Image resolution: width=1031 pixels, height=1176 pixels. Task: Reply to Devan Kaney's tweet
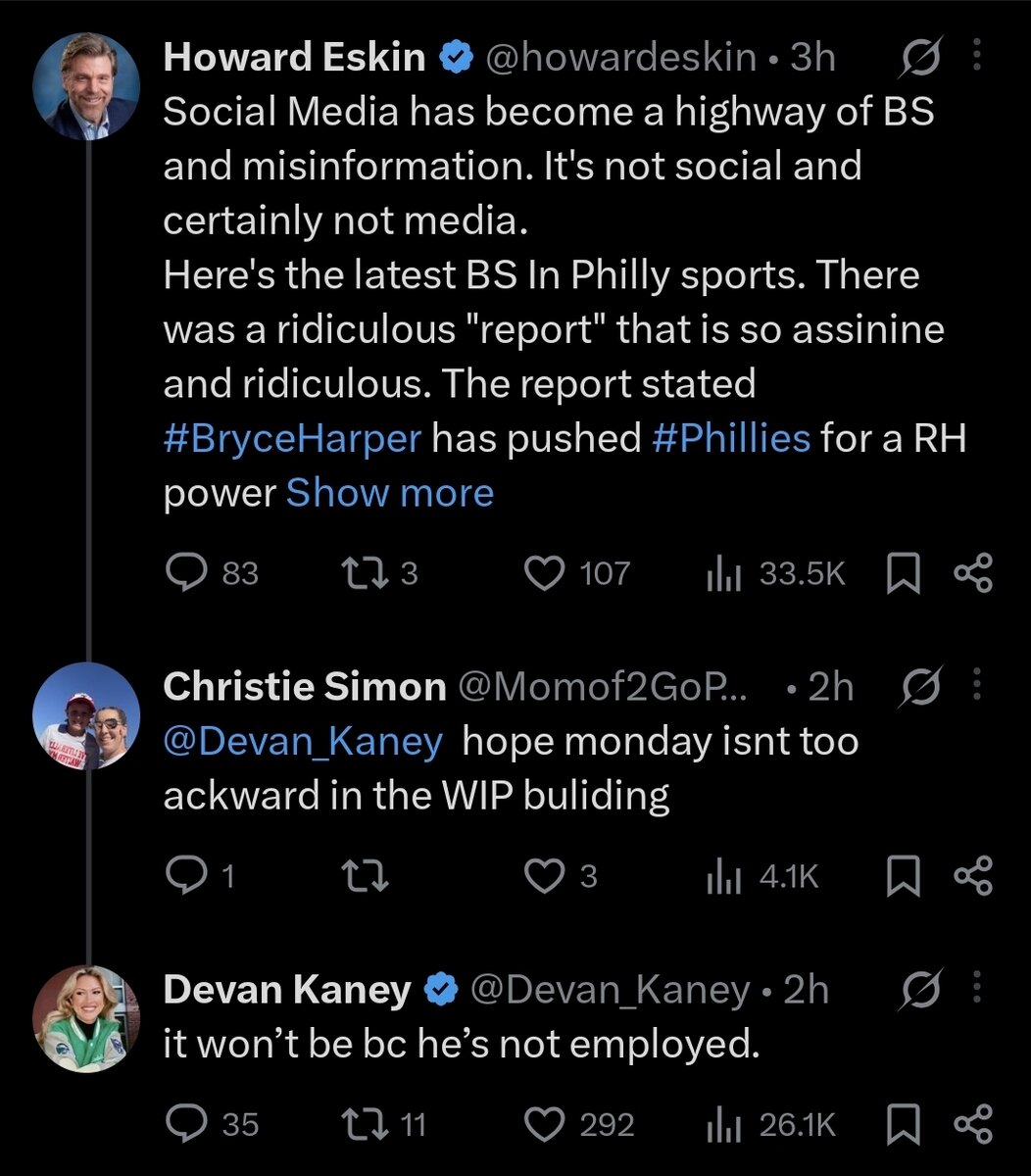[182, 1123]
